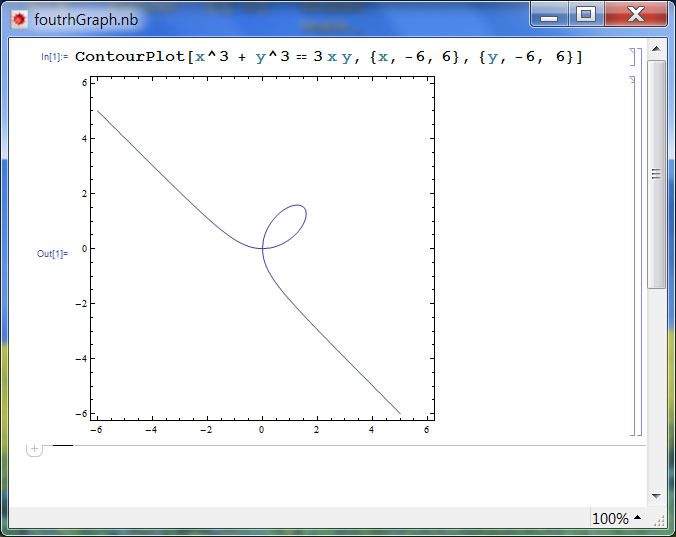The image size is (676, 537).
Task: Select the In[1]:= cell label
Action: coord(54,57)
